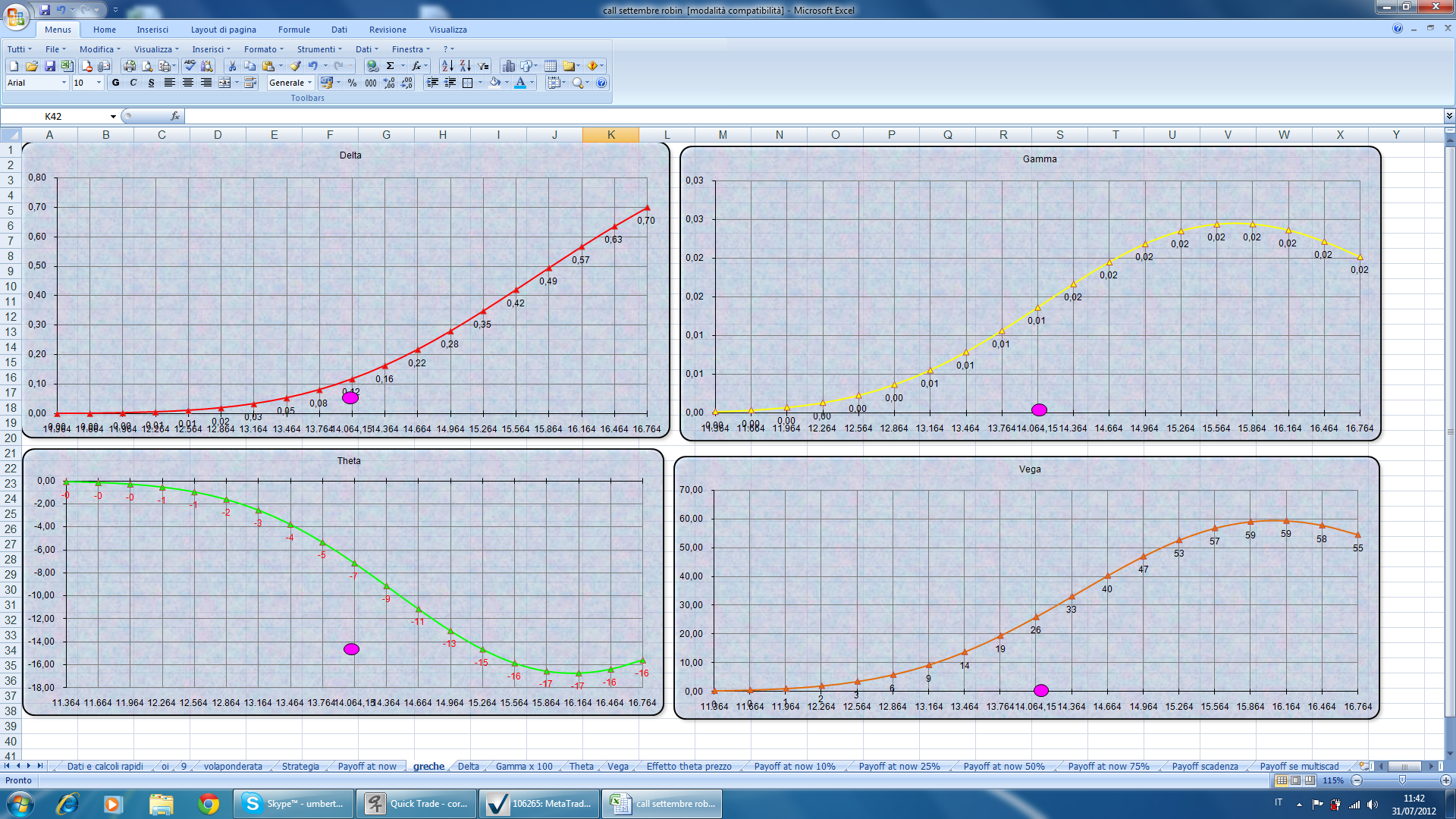Apply the font color A swatch
The width and height of the screenshot is (1456, 819).
tap(520, 83)
